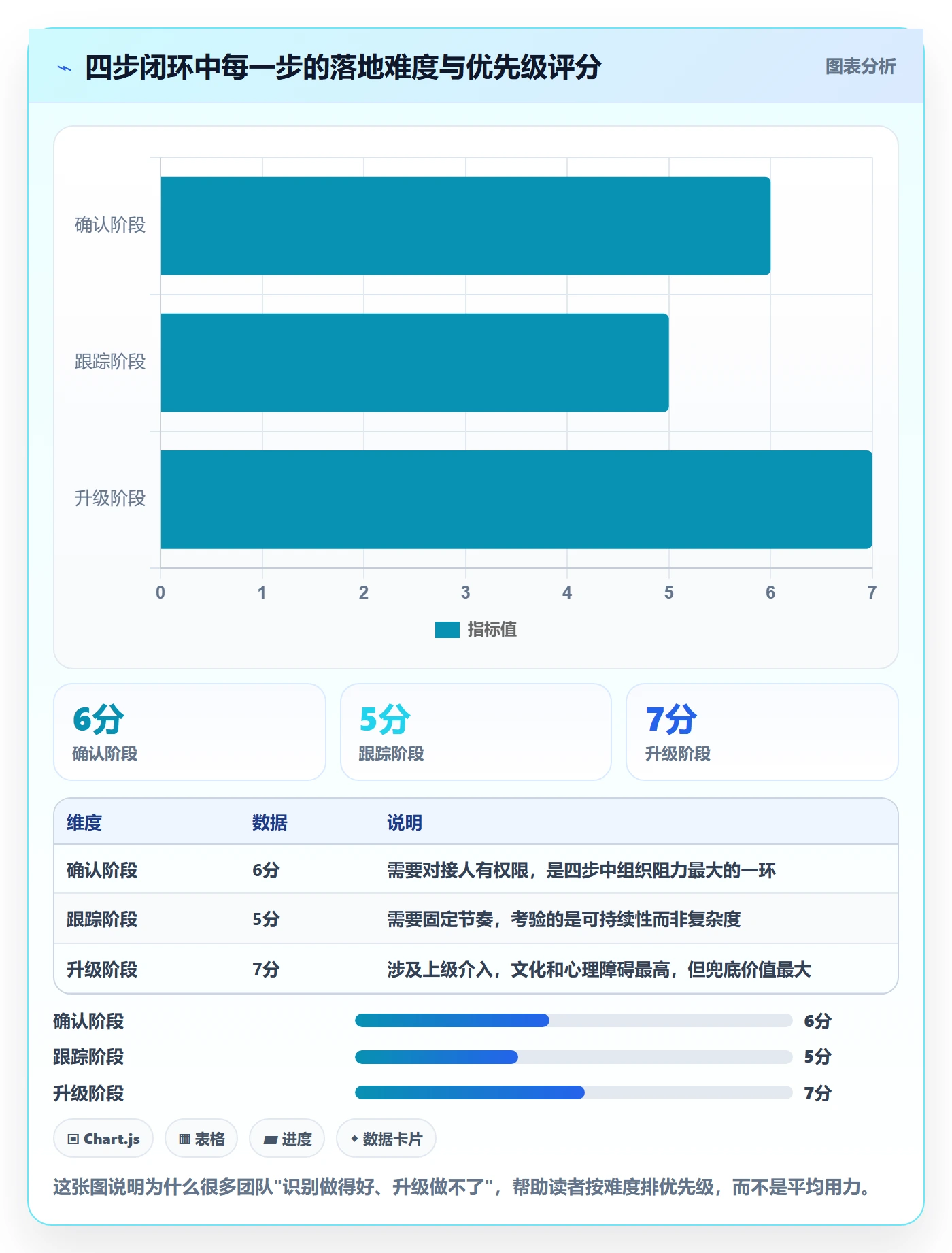Click the 图表分析 label in the header
952x1253 pixels.
(x=860, y=67)
